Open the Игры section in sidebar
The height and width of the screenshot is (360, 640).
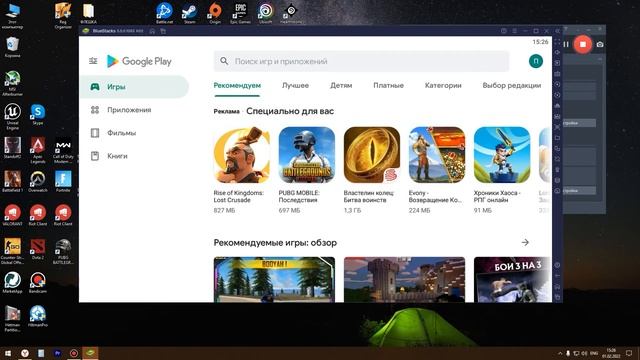click(x=134, y=87)
